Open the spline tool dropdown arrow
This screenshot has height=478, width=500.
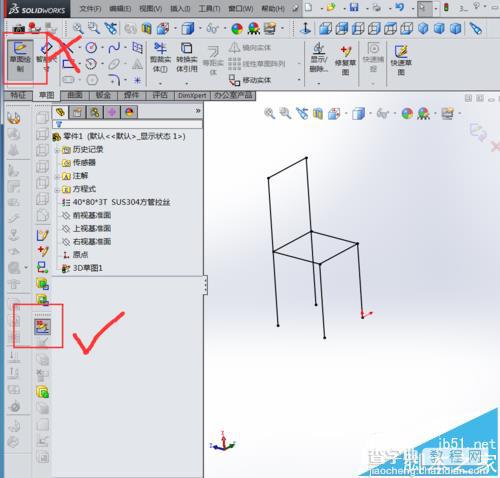(125, 47)
